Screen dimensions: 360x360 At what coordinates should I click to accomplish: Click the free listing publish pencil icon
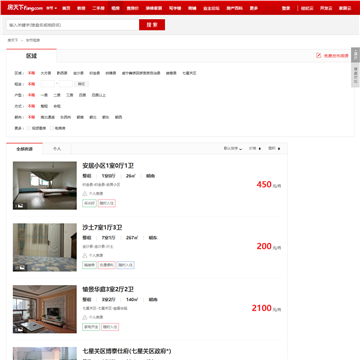click(319, 56)
